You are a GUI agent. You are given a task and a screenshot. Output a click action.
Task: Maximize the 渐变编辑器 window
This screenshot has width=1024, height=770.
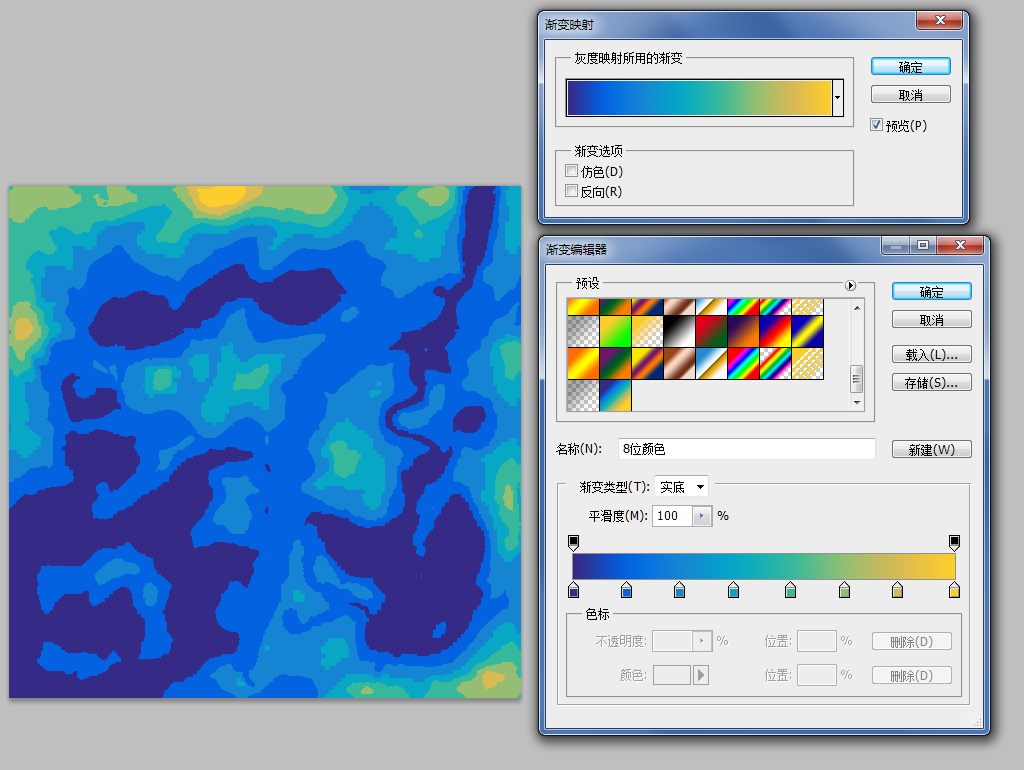pyautogui.click(x=923, y=245)
